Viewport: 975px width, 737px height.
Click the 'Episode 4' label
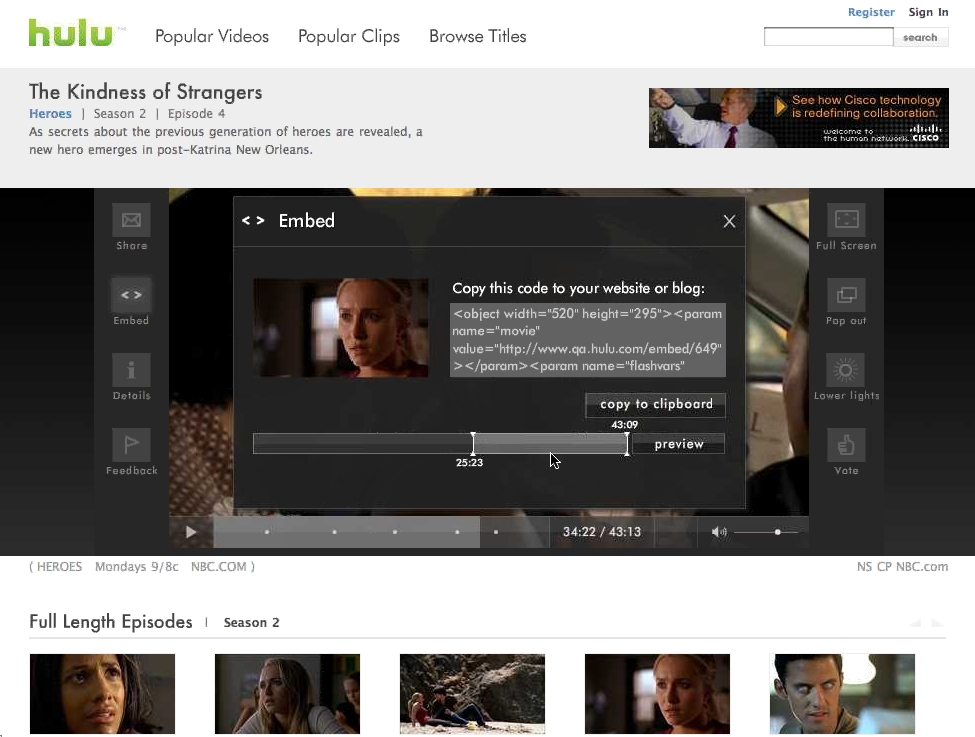point(196,114)
